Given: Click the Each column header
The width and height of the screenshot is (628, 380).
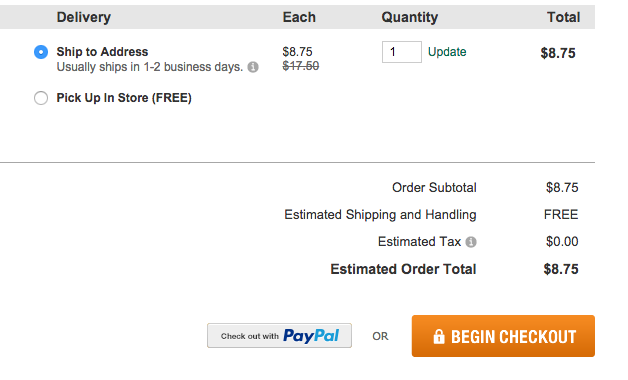Looking at the screenshot, I should tap(299, 17).
